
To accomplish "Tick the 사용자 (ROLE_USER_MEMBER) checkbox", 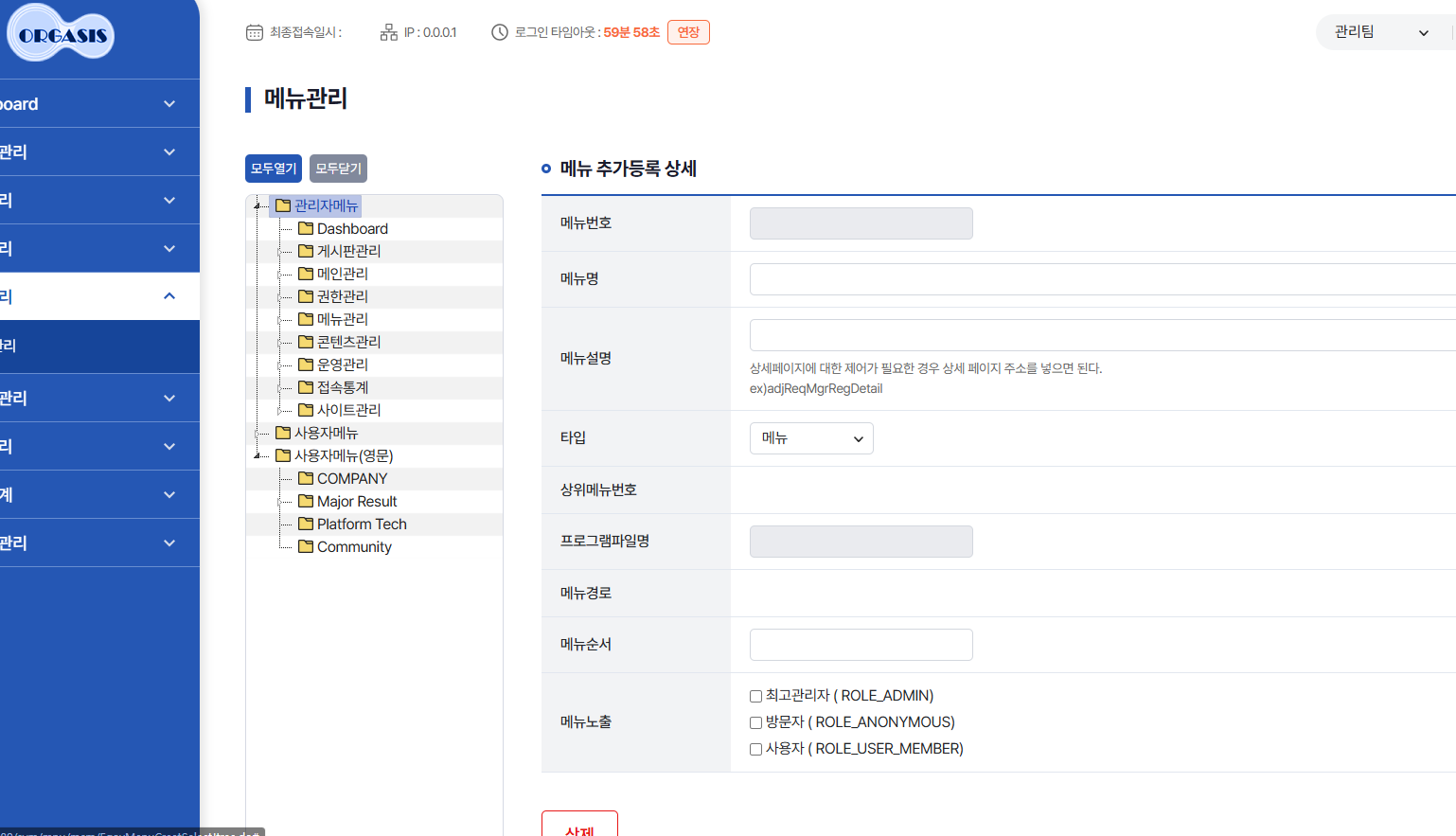I will [x=755, y=749].
